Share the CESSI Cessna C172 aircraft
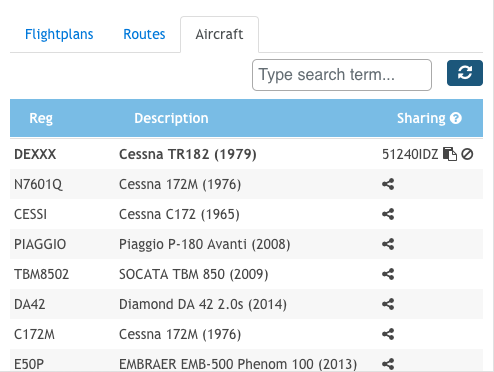 tap(388, 214)
